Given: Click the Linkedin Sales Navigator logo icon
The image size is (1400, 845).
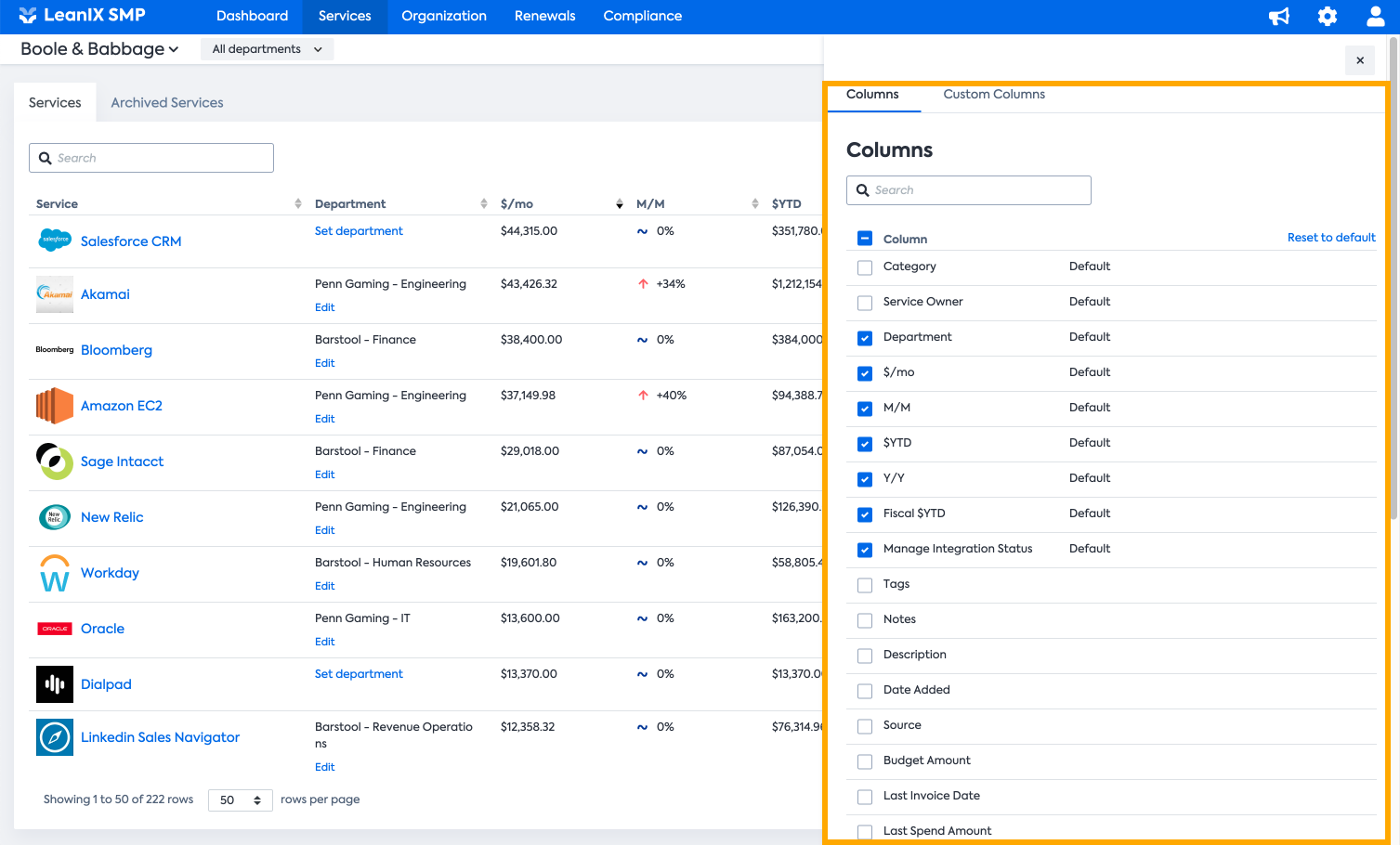Looking at the screenshot, I should 55,737.
